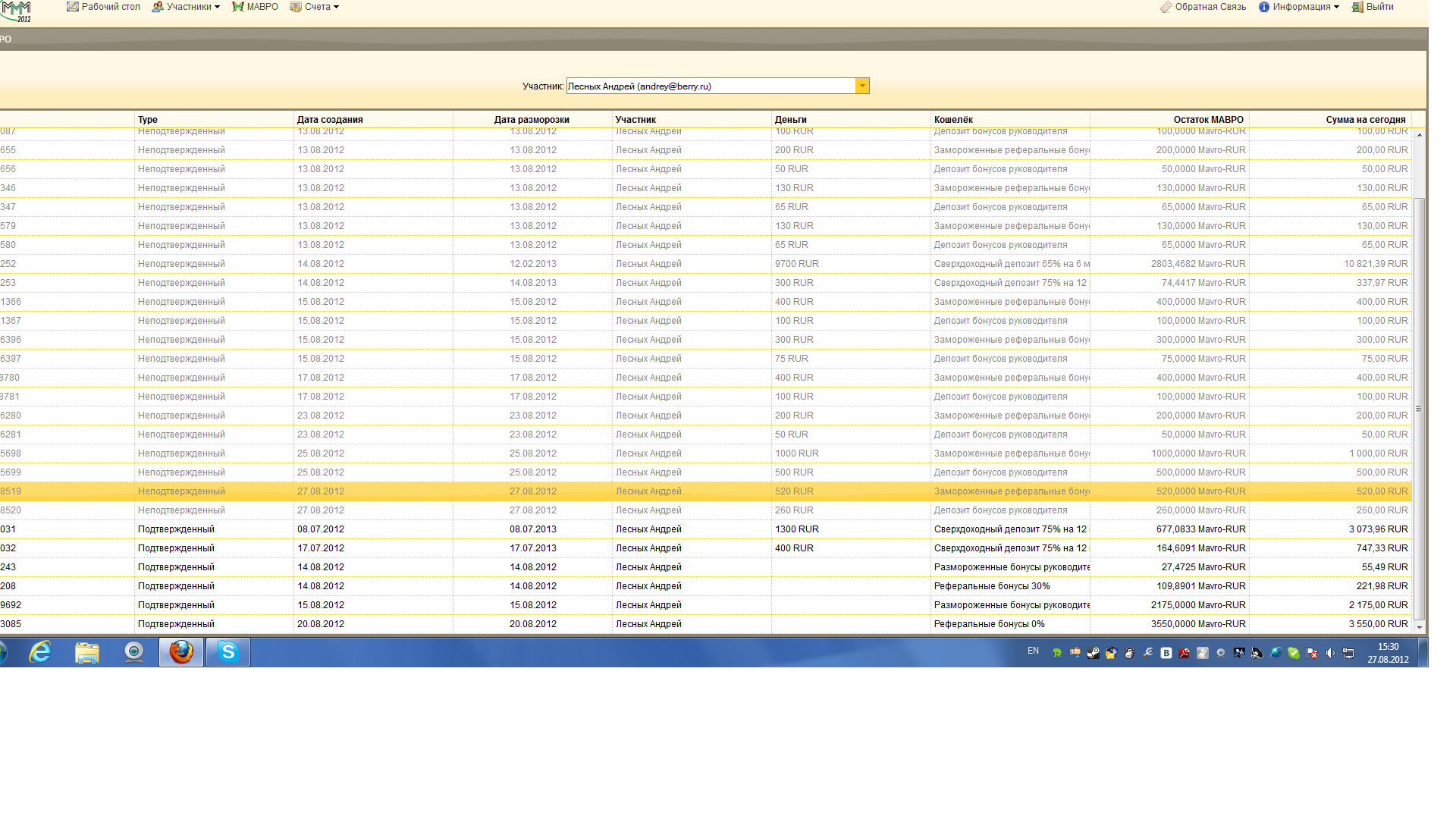This screenshot has width=1456, height=819.
Task: Open Internet Explorer from the taskbar
Action: click(40, 652)
